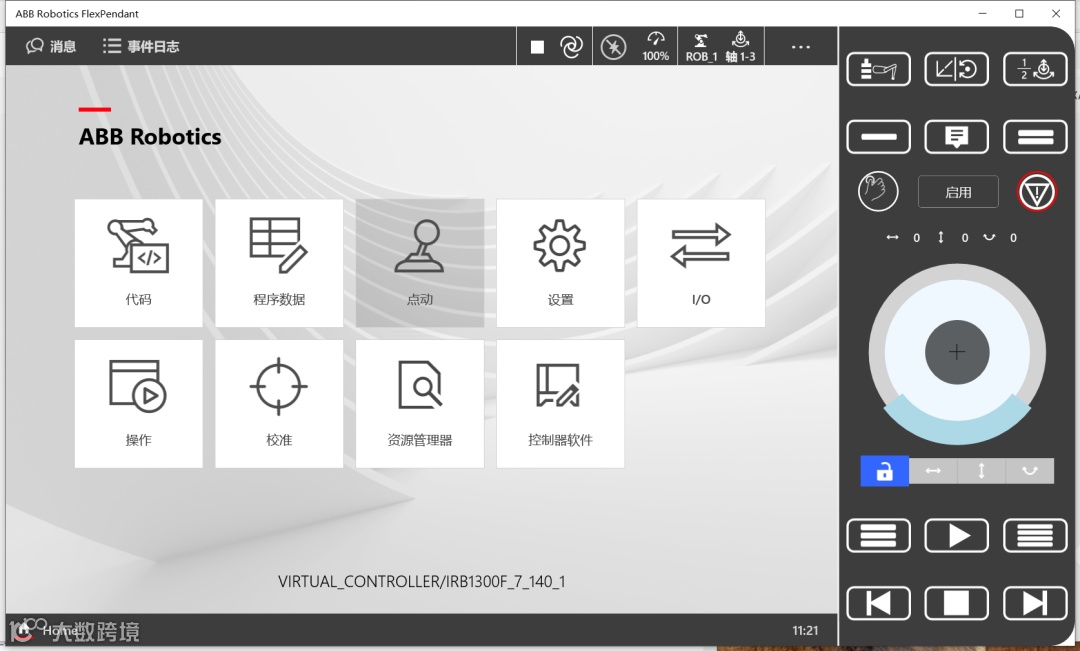Click the 100% speed indicator
This screenshot has height=651, width=1080.
(x=656, y=47)
